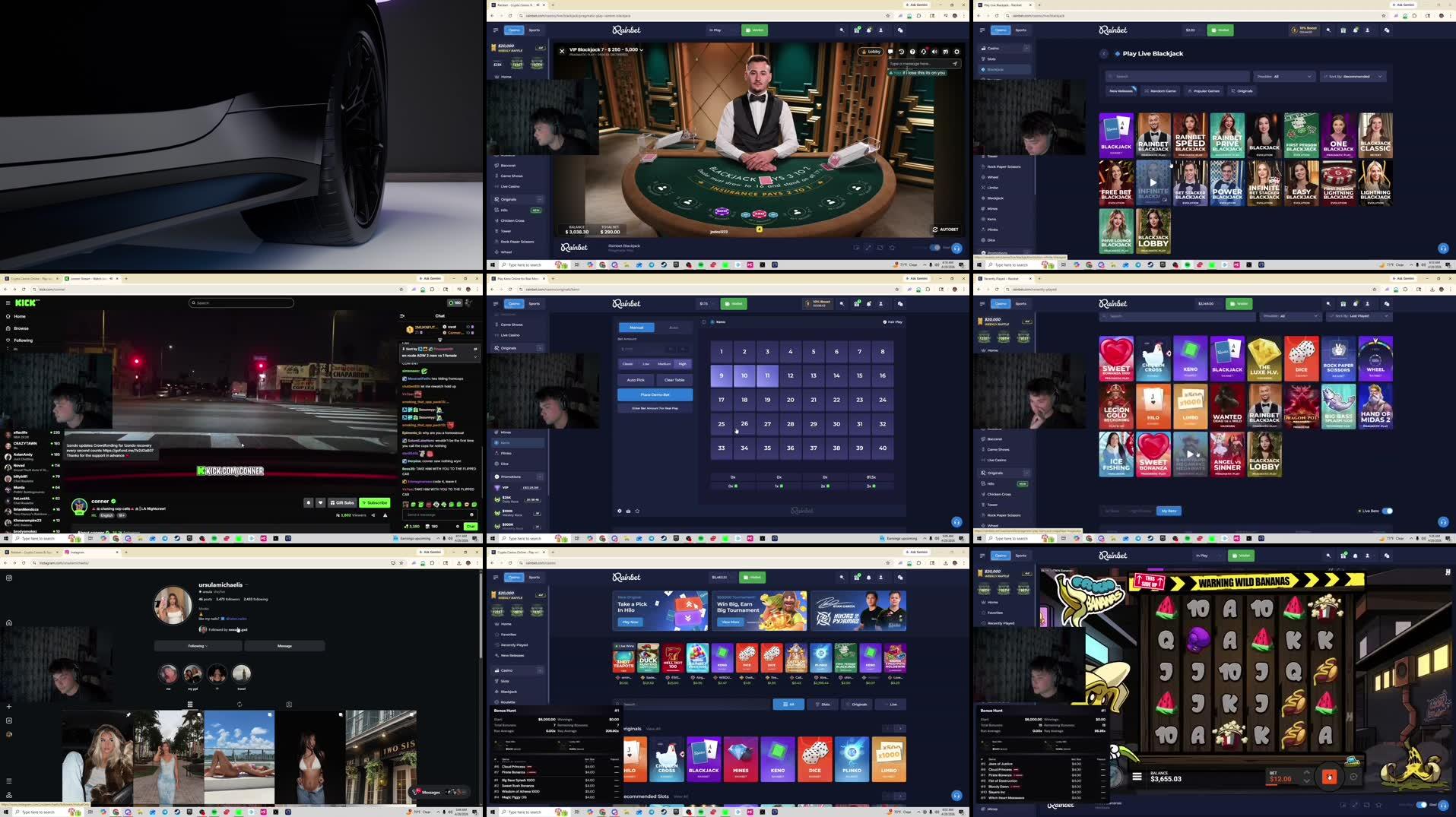Screen dimensions: 1456x817
Task: Subscribe to conner on Kick
Action: 374,502
